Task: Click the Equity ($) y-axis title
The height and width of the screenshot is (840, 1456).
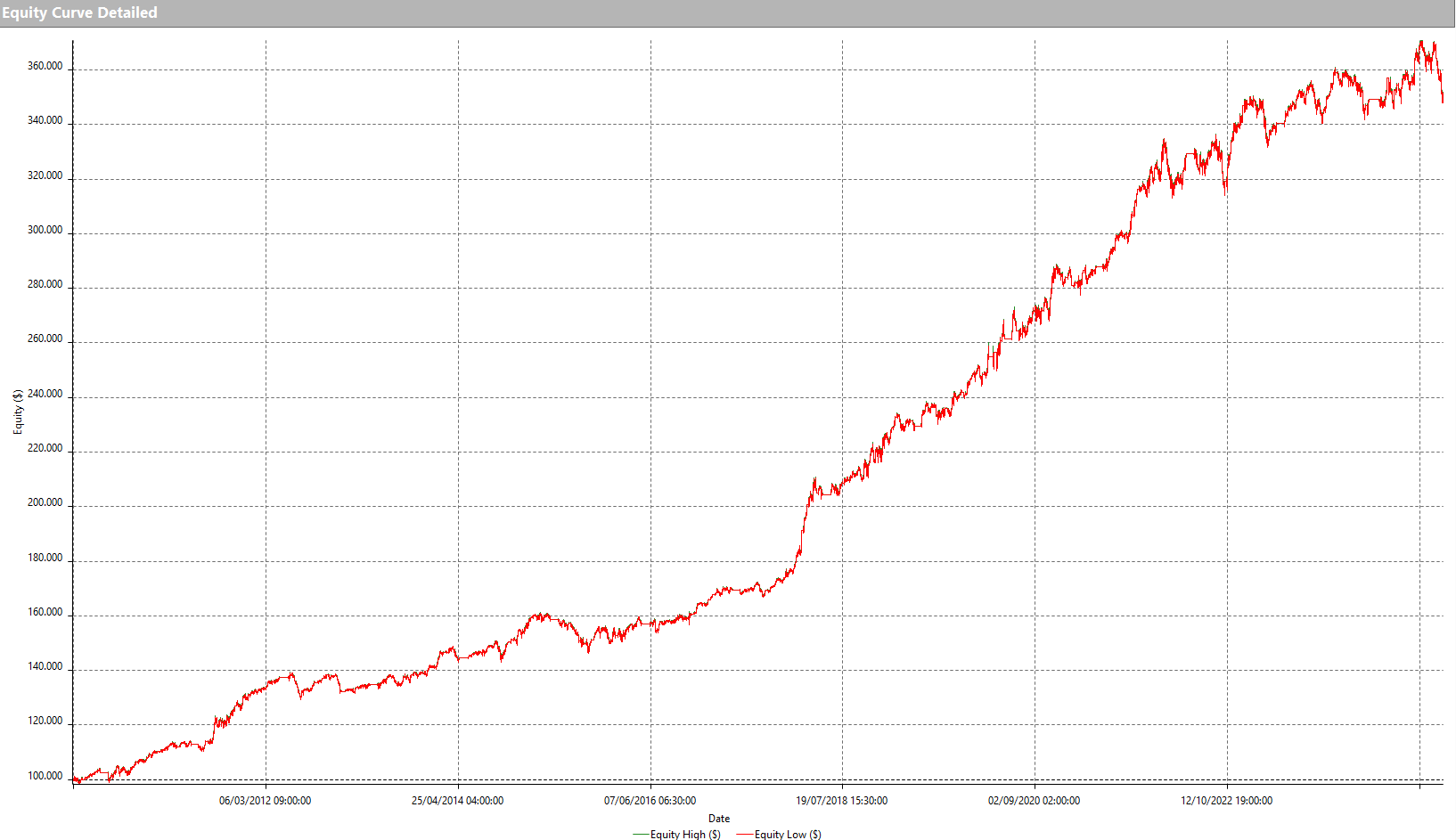Action: click(x=18, y=412)
